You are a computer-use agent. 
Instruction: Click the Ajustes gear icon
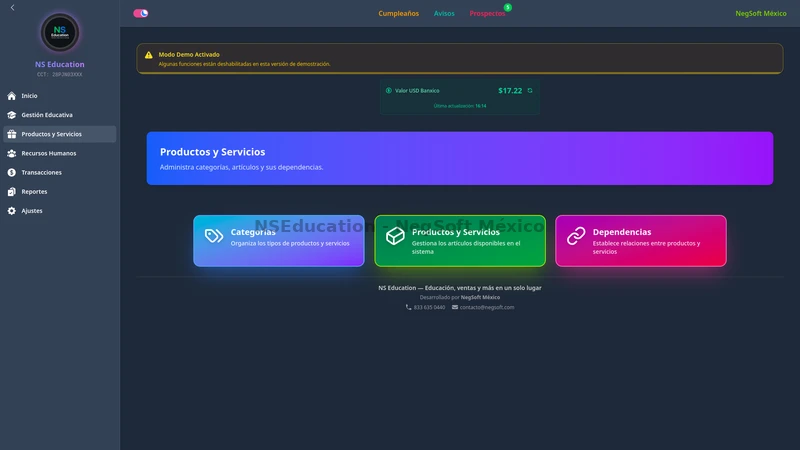[12, 211]
